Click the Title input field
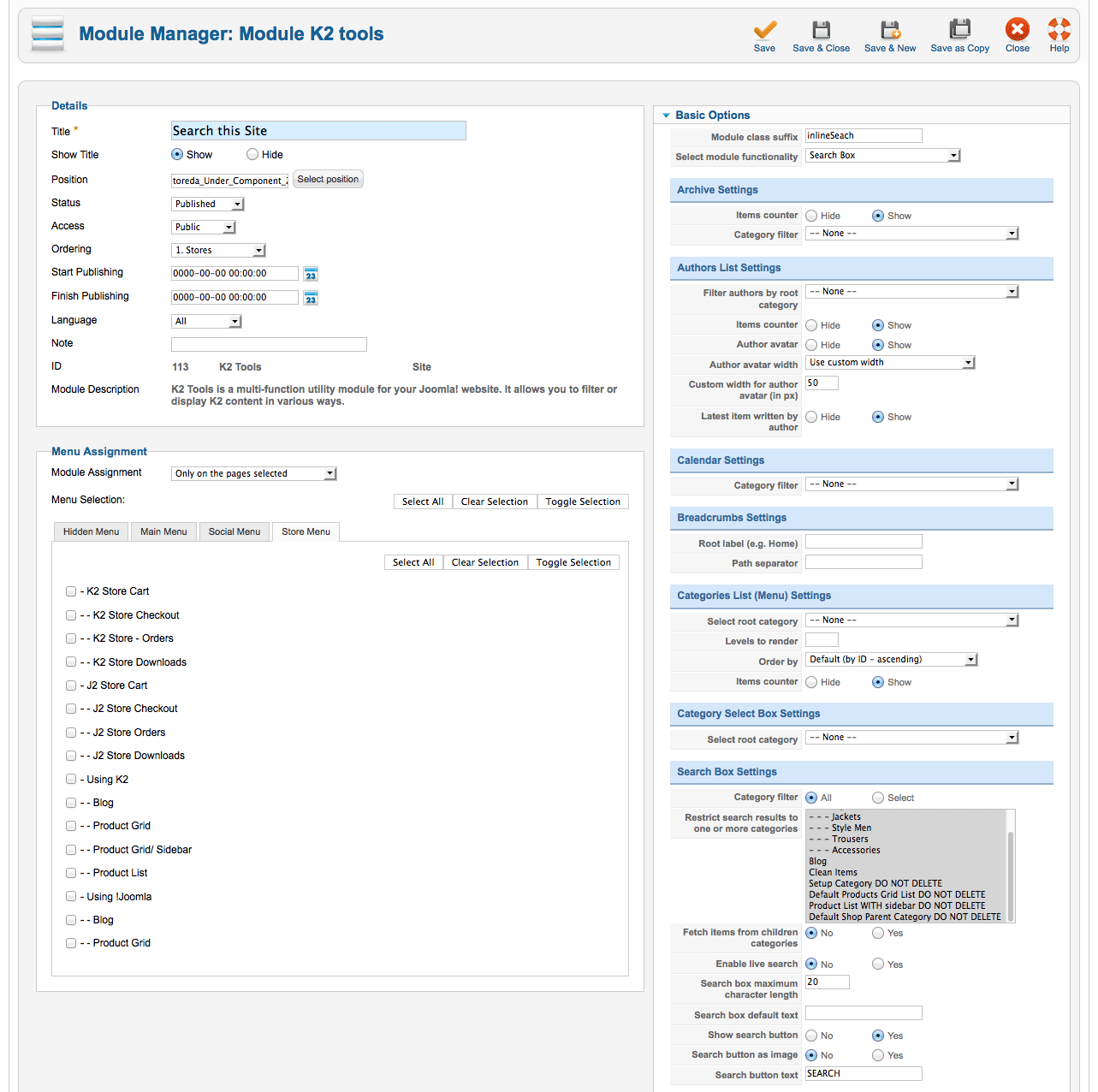Viewport: 1098px width, 1092px height. click(318, 131)
